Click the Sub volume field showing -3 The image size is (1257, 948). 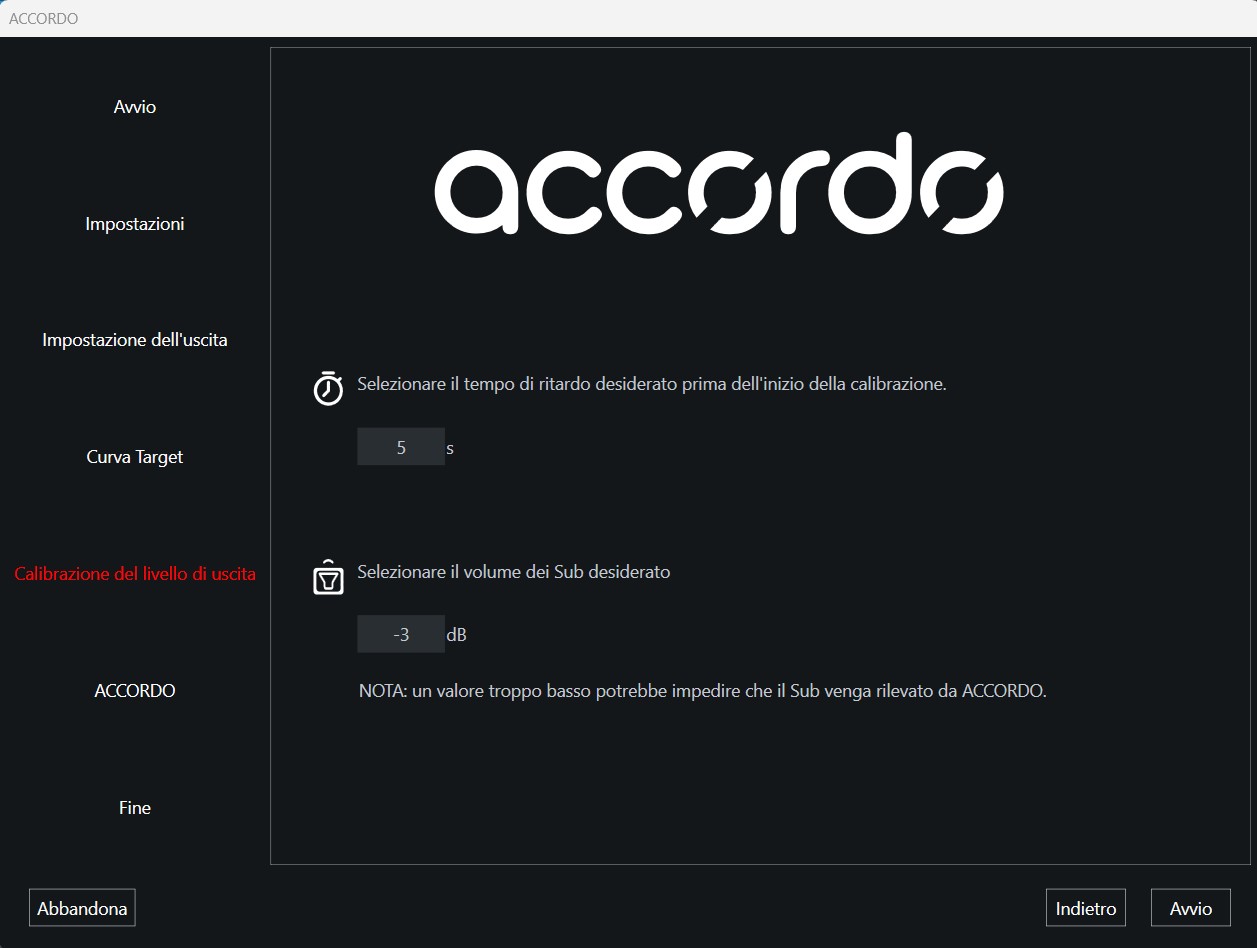coord(401,634)
